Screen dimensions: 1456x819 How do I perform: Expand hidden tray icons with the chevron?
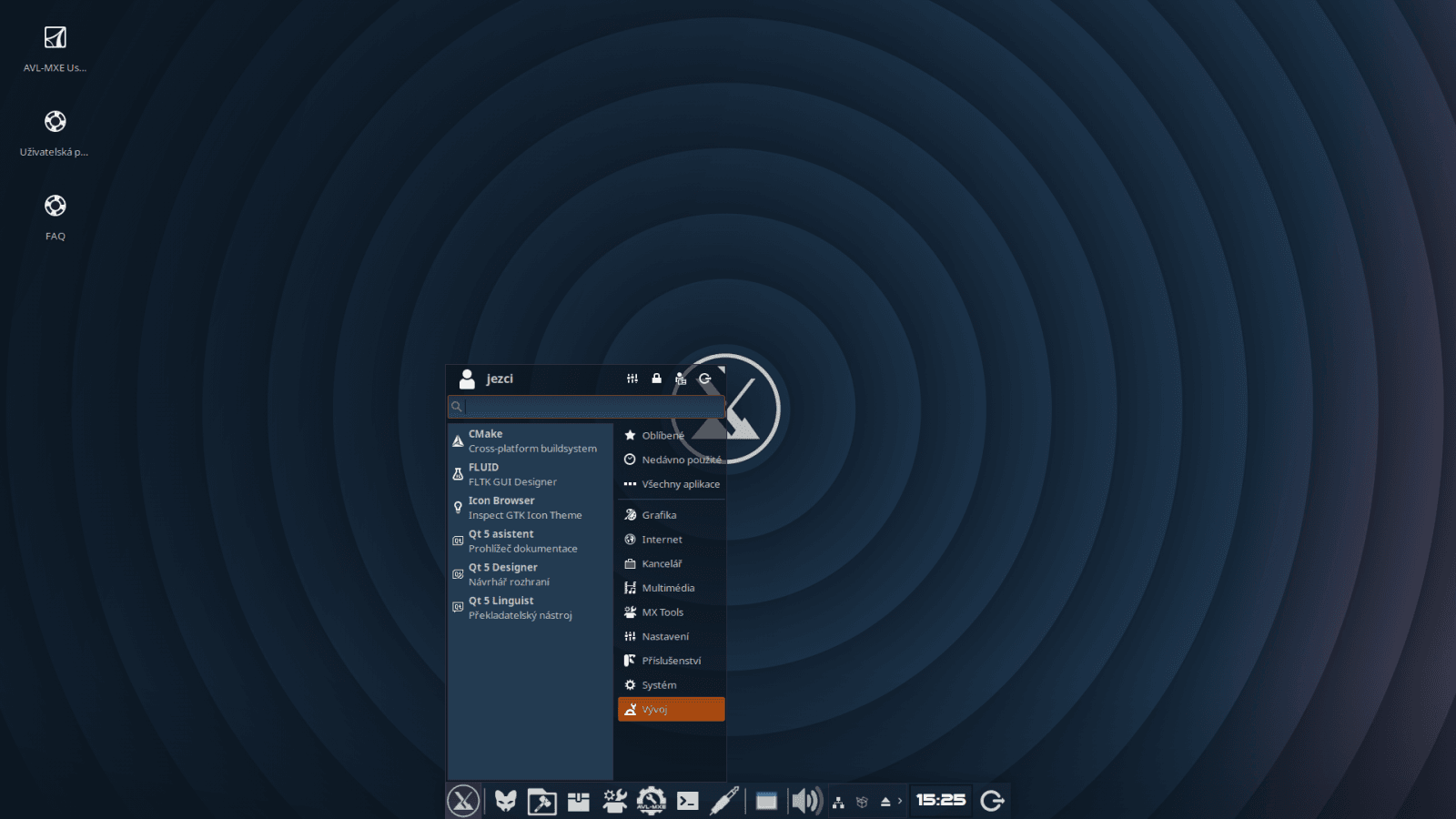click(899, 801)
